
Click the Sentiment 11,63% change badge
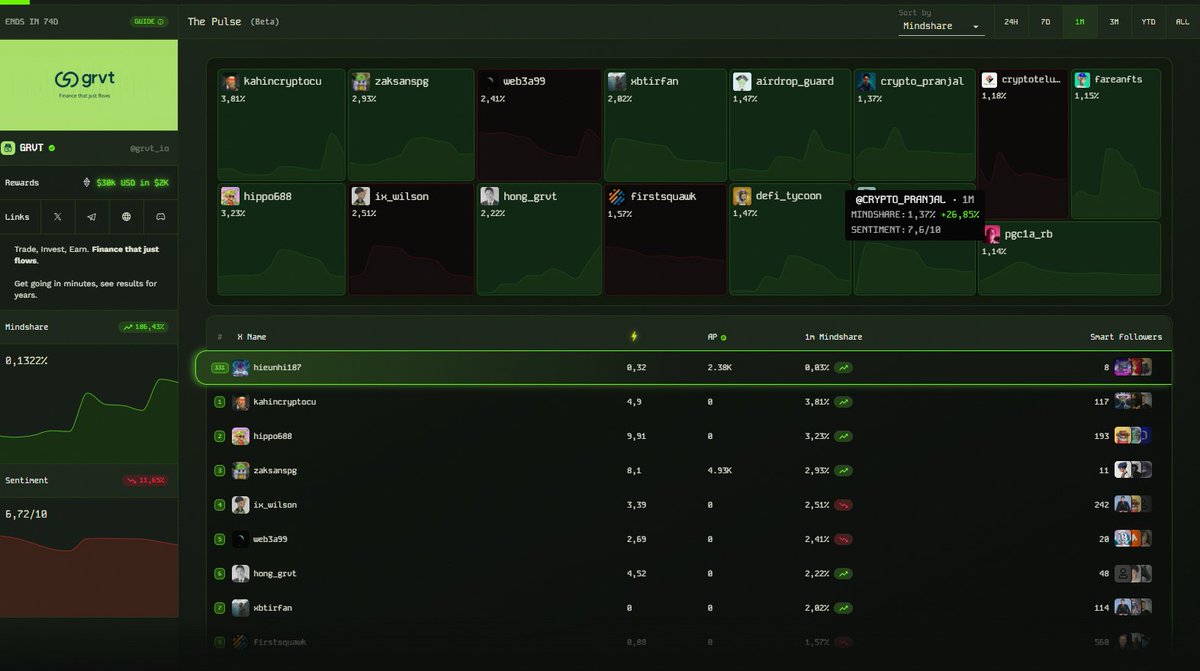145,480
